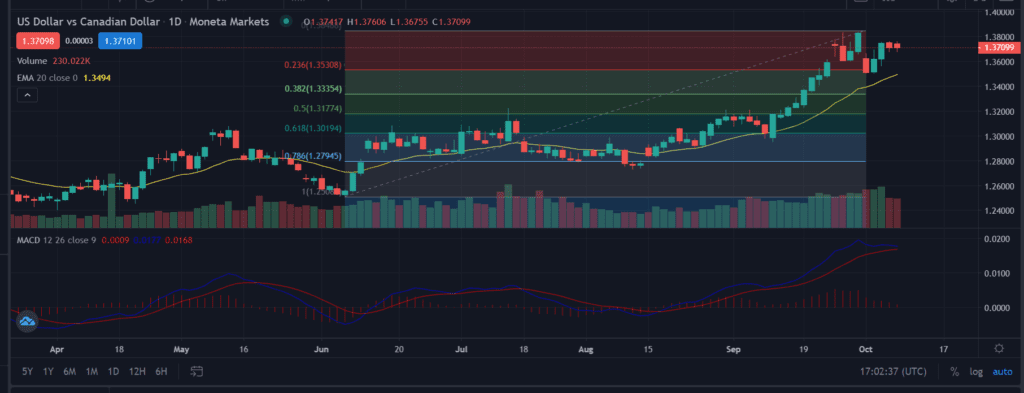Click the spread value 0.00003
The image size is (1024, 393).
click(79, 41)
